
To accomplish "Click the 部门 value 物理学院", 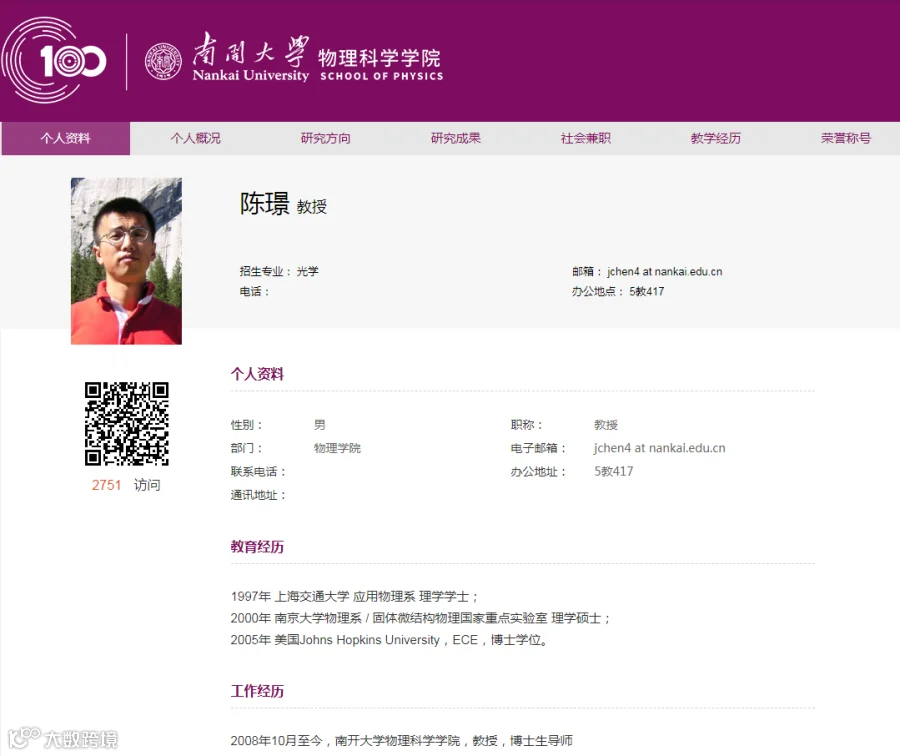I will click(337, 448).
